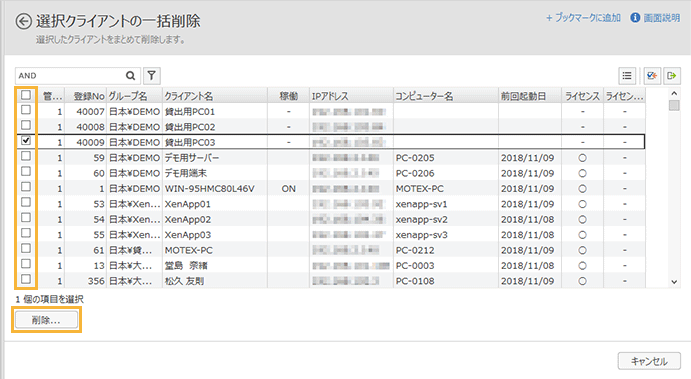
Task: Sort by the 前回起動日 column header
Action: [x=530, y=96]
